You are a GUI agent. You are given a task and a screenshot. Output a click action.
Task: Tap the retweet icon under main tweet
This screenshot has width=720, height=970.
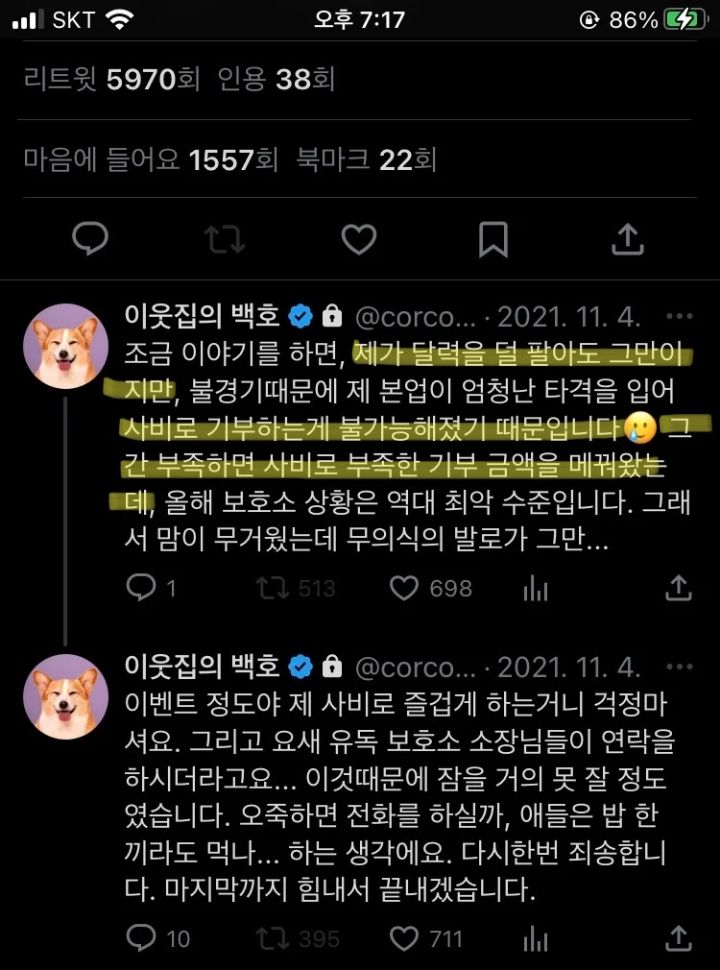(225, 239)
